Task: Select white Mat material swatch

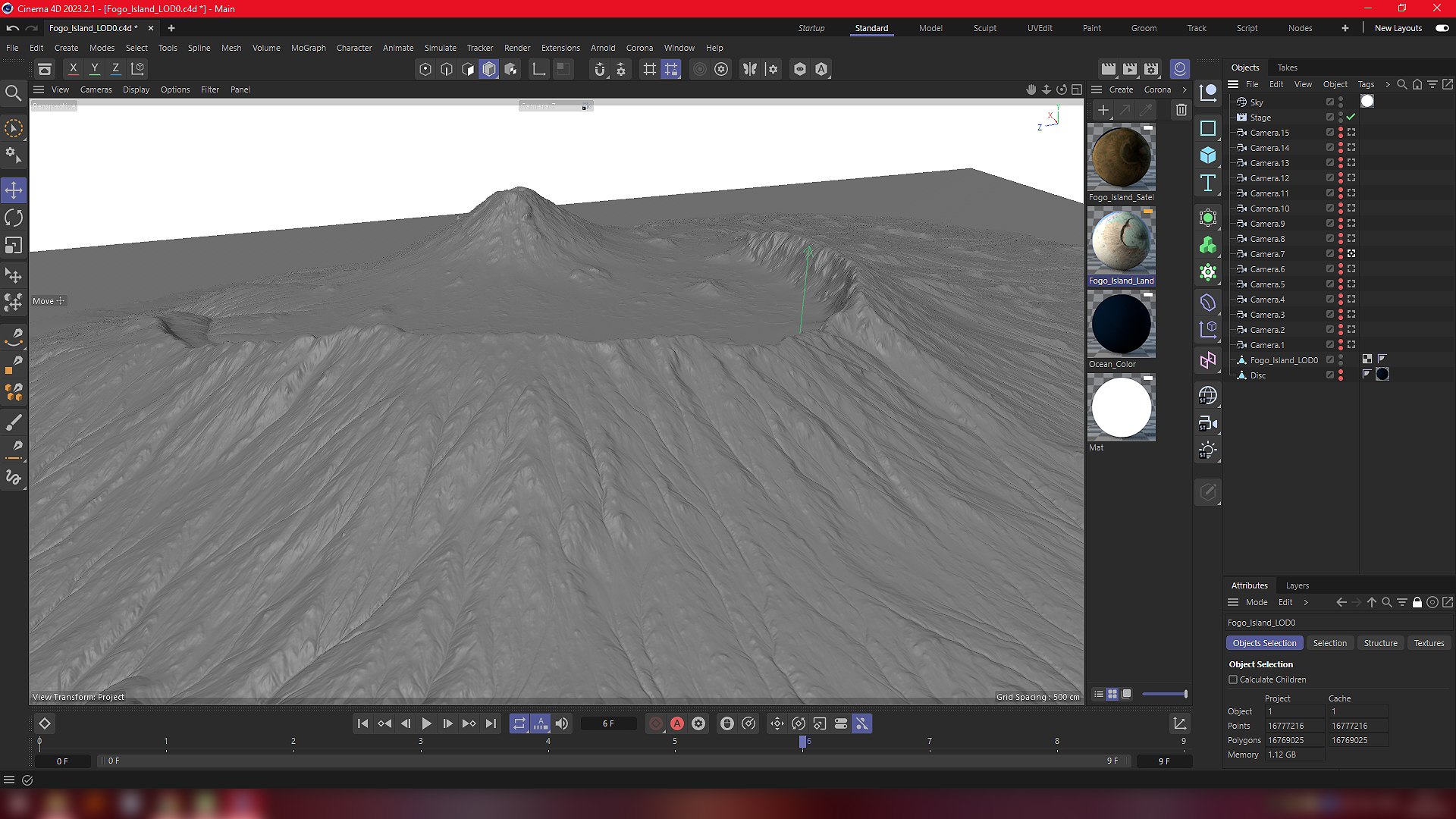Action: click(x=1121, y=407)
